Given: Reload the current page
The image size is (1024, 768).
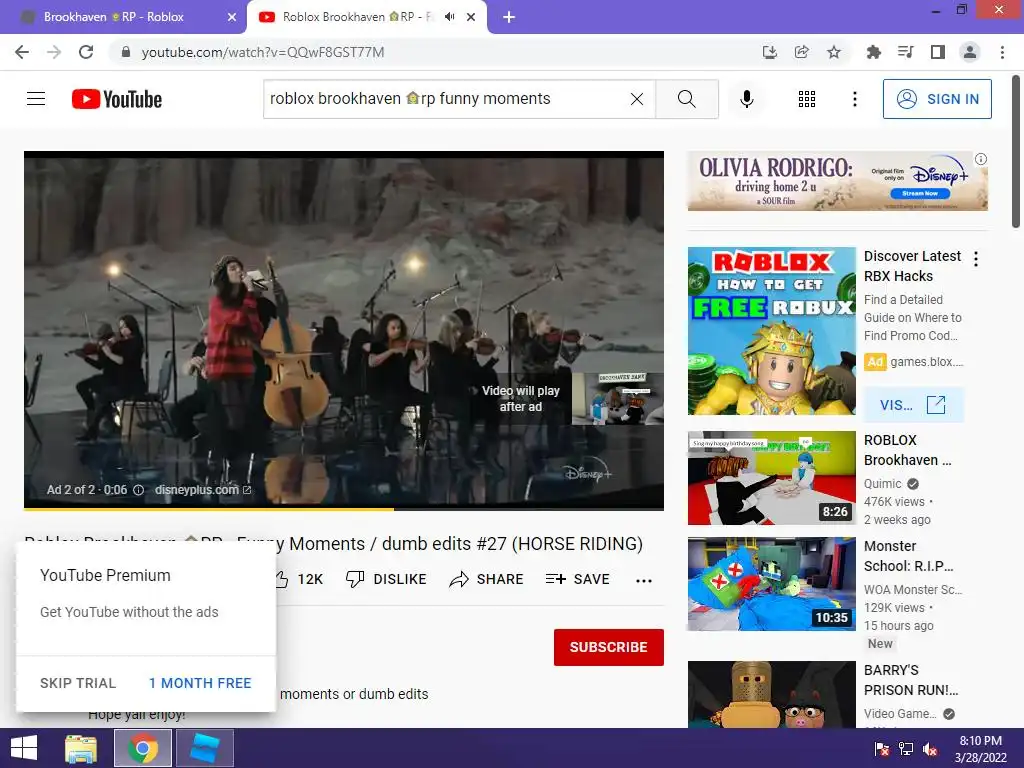Looking at the screenshot, I should (x=86, y=52).
